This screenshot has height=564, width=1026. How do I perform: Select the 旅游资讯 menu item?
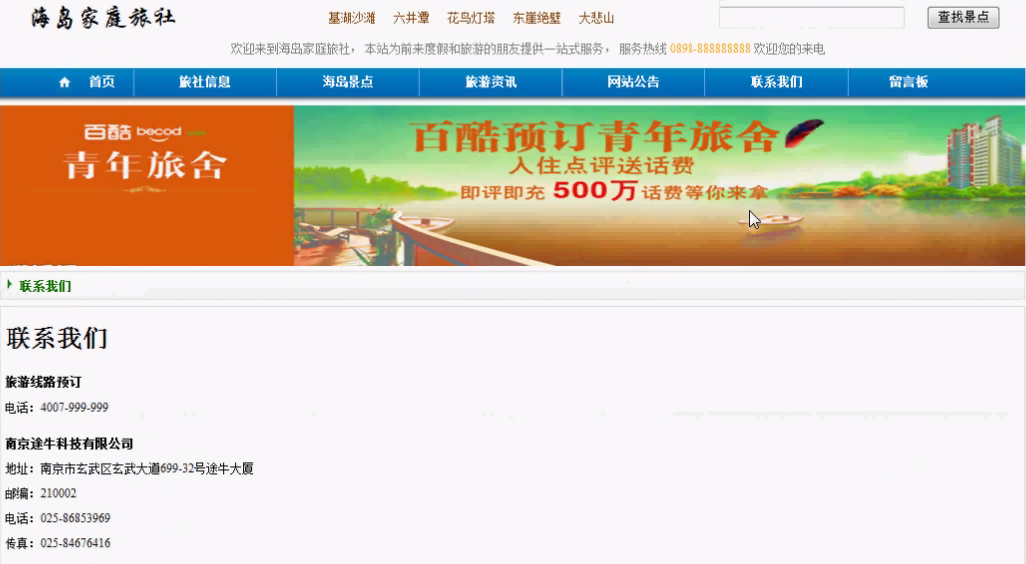pos(491,82)
